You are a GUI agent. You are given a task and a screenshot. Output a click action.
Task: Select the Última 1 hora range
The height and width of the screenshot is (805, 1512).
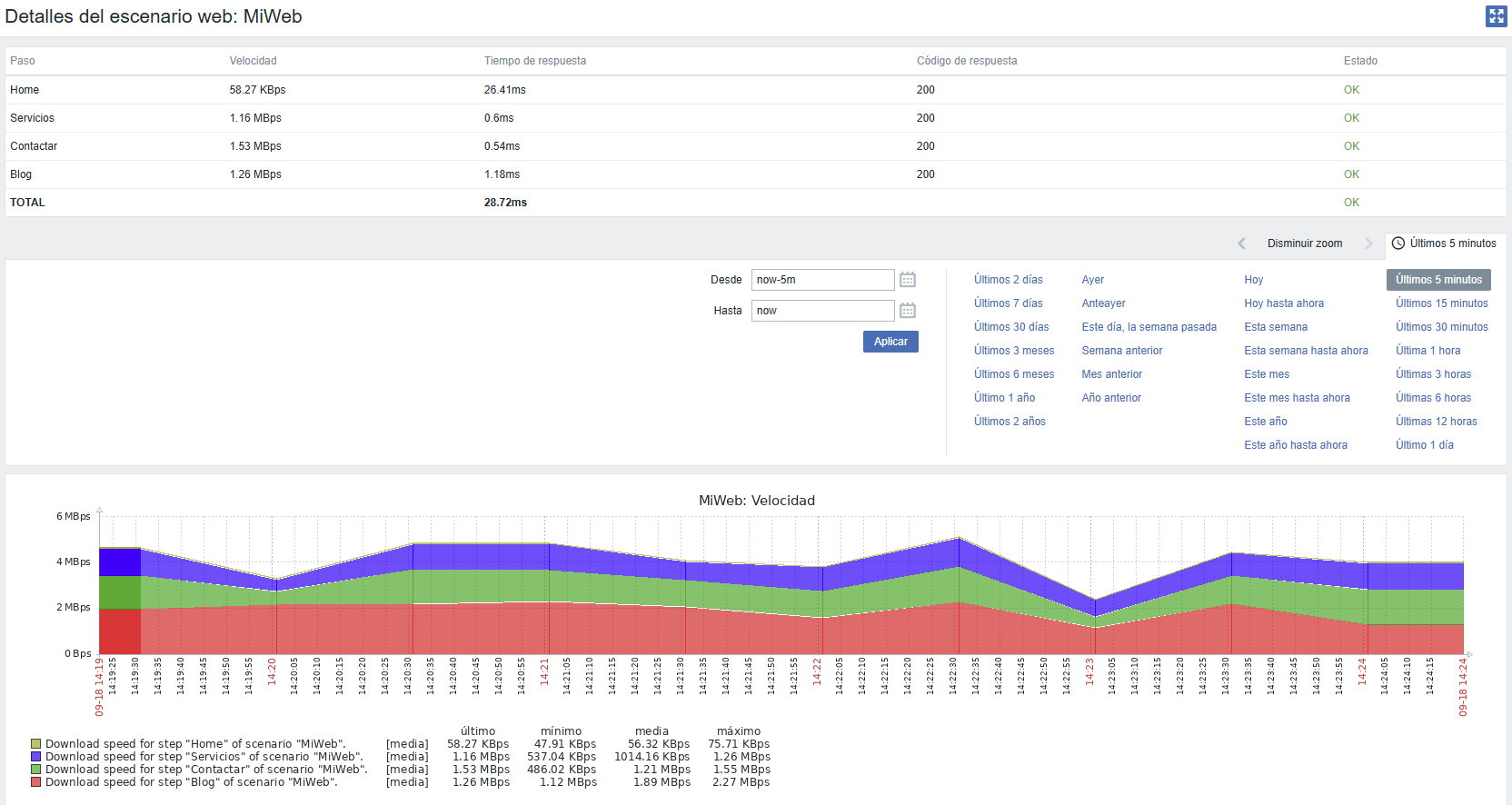(1427, 351)
